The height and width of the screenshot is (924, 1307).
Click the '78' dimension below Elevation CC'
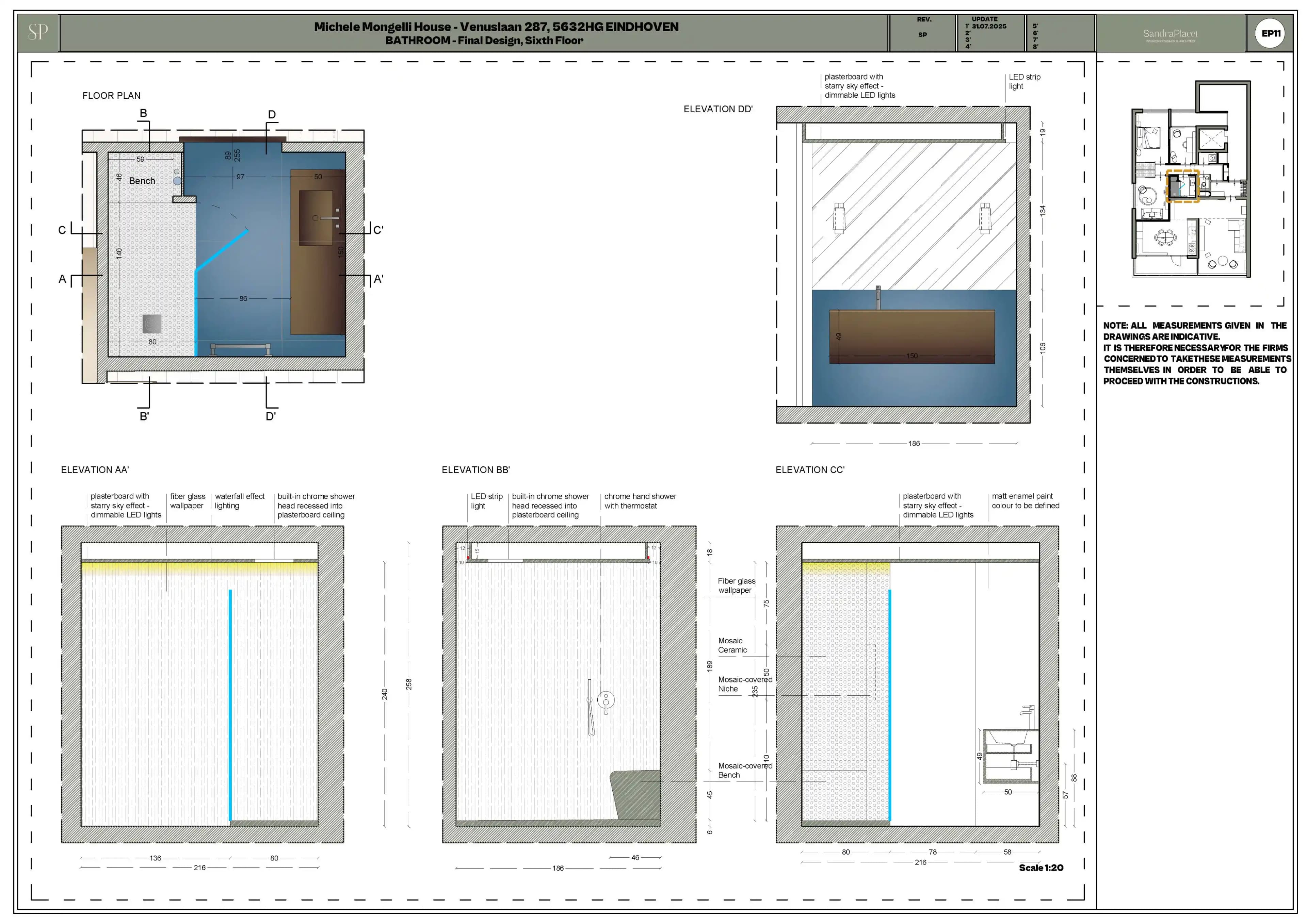933,852
